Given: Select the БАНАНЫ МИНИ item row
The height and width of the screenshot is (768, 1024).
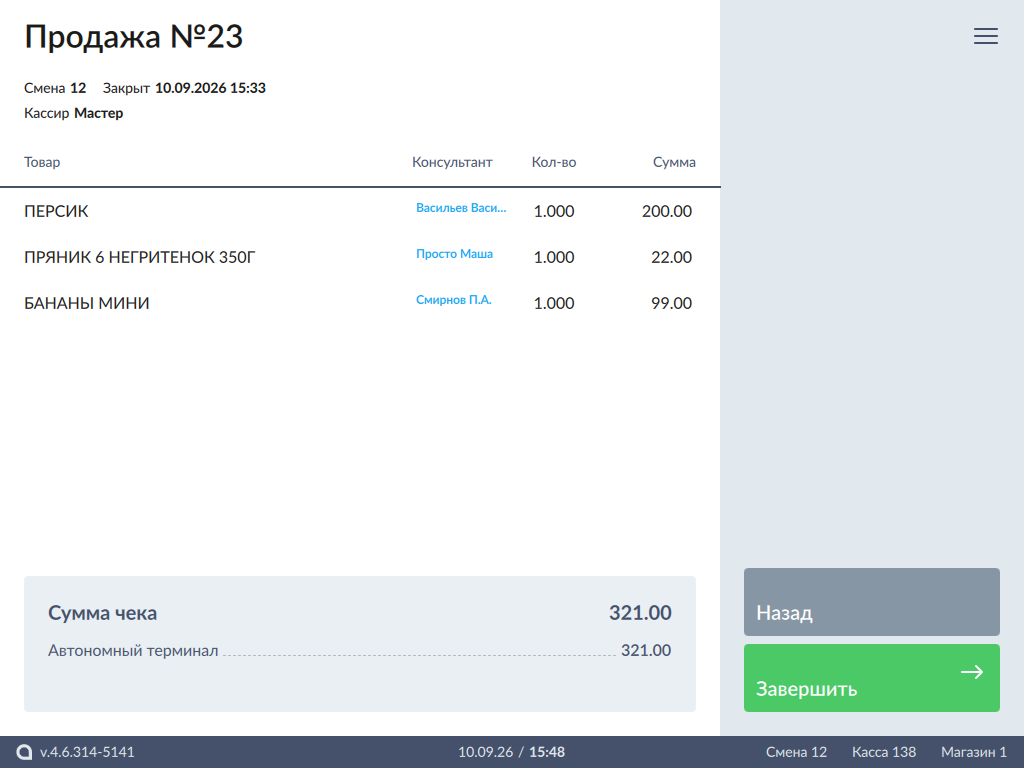Looking at the screenshot, I should pyautogui.click(x=360, y=303).
